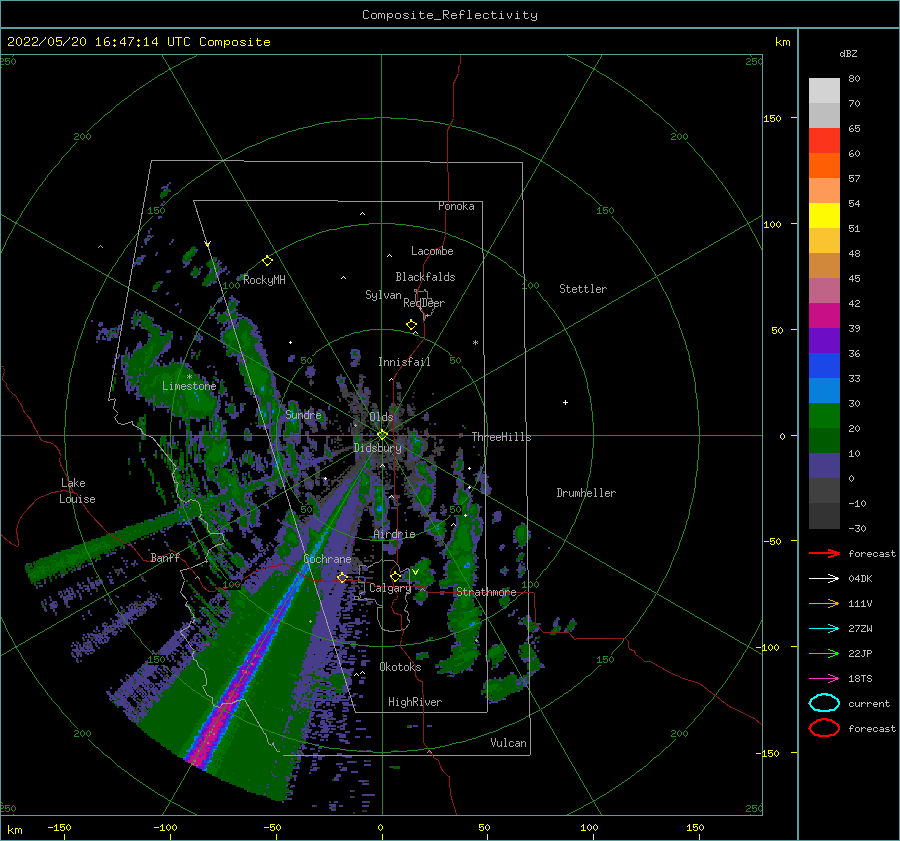Click the Sundre label
Image resolution: width=900 pixels, height=841 pixels.
(x=303, y=415)
